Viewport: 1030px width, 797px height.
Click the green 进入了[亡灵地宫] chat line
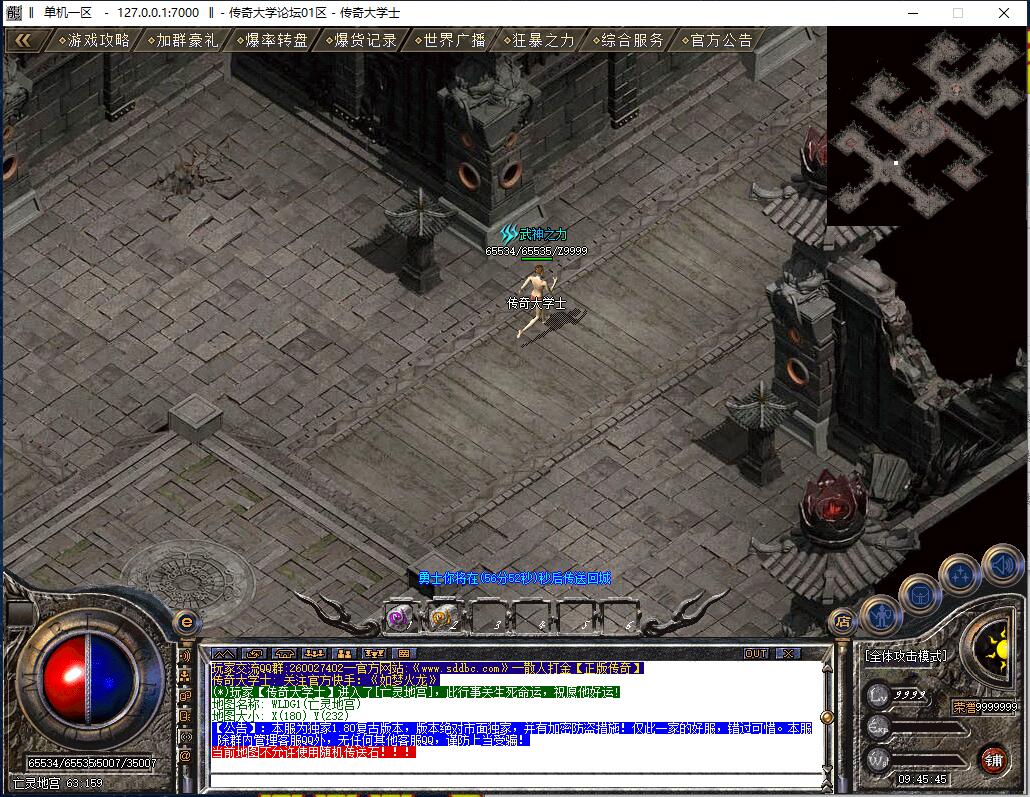[x=416, y=693]
